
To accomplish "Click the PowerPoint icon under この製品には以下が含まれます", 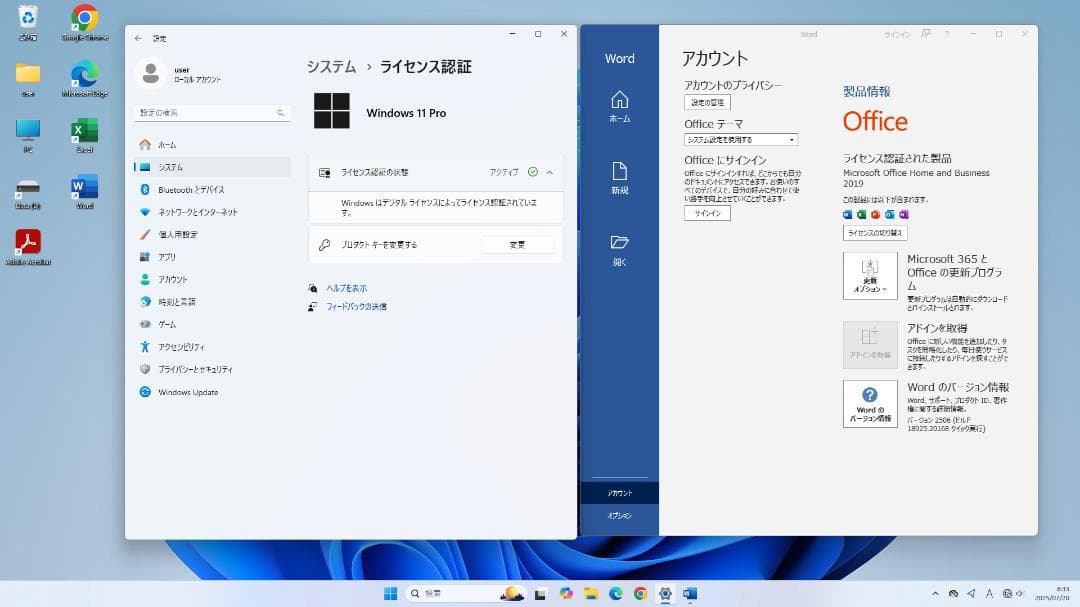I will click(x=876, y=214).
